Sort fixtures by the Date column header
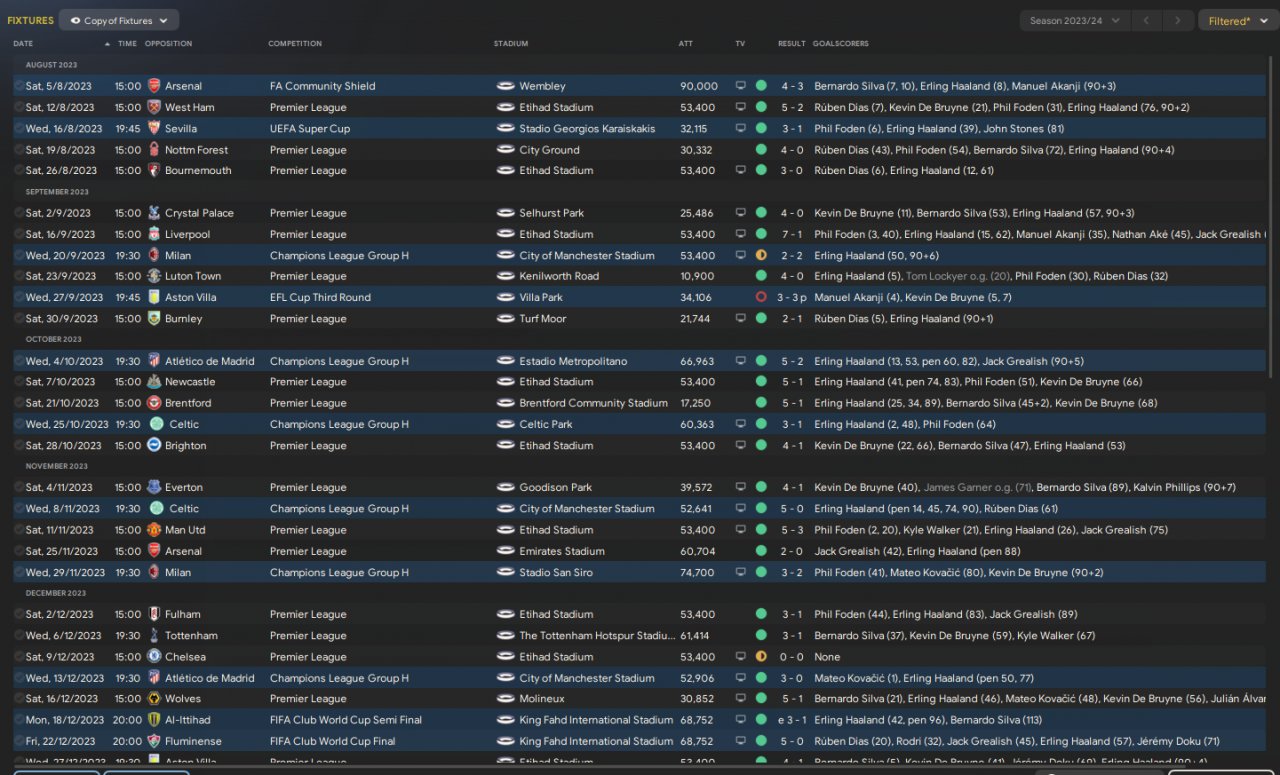 click(23, 44)
